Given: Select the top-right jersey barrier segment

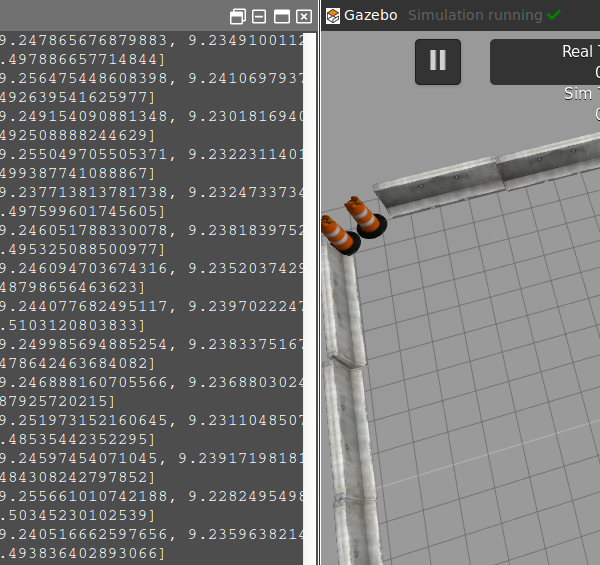Looking at the screenshot, I should pos(550,160).
